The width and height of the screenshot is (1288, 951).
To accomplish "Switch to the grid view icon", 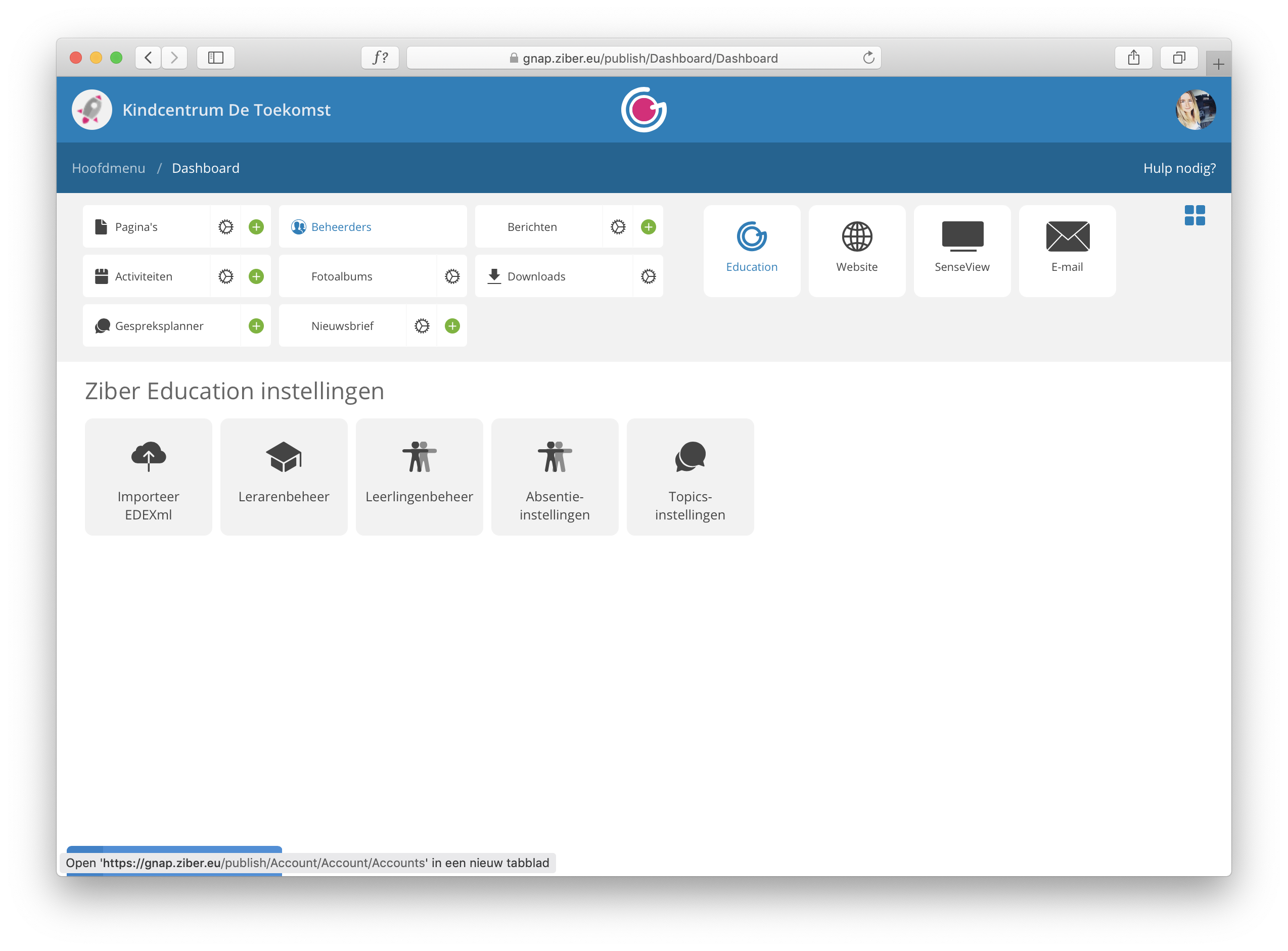I will click(x=1194, y=215).
